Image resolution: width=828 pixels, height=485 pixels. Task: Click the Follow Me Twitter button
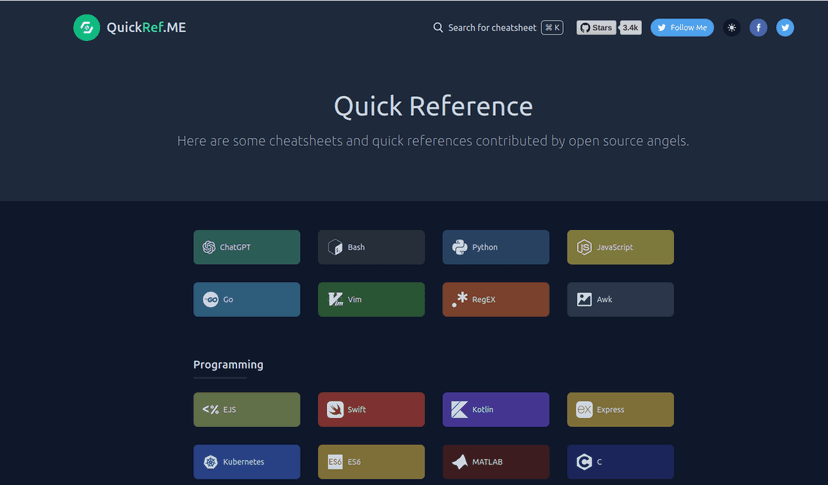[682, 27]
